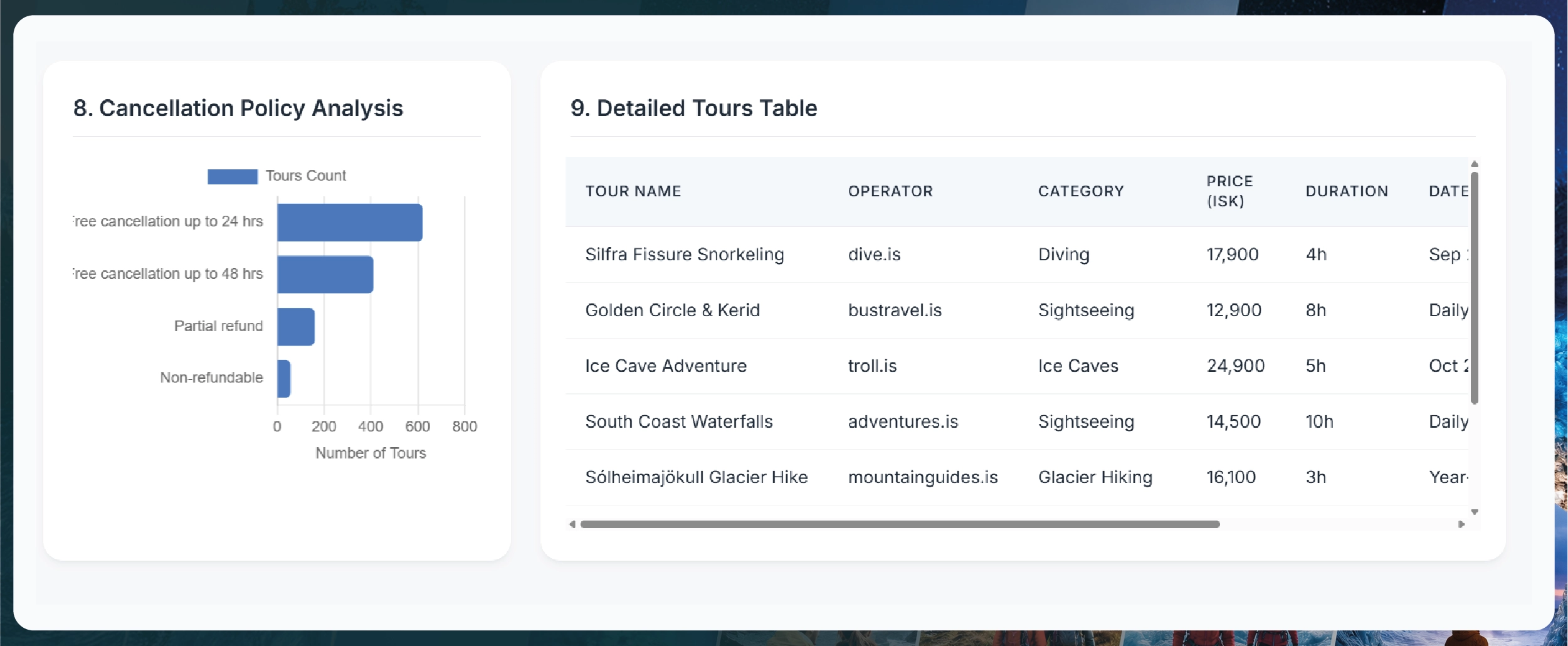Click the horizontal scrollbar thumb under the table
This screenshot has height=646, width=1568.
click(900, 524)
